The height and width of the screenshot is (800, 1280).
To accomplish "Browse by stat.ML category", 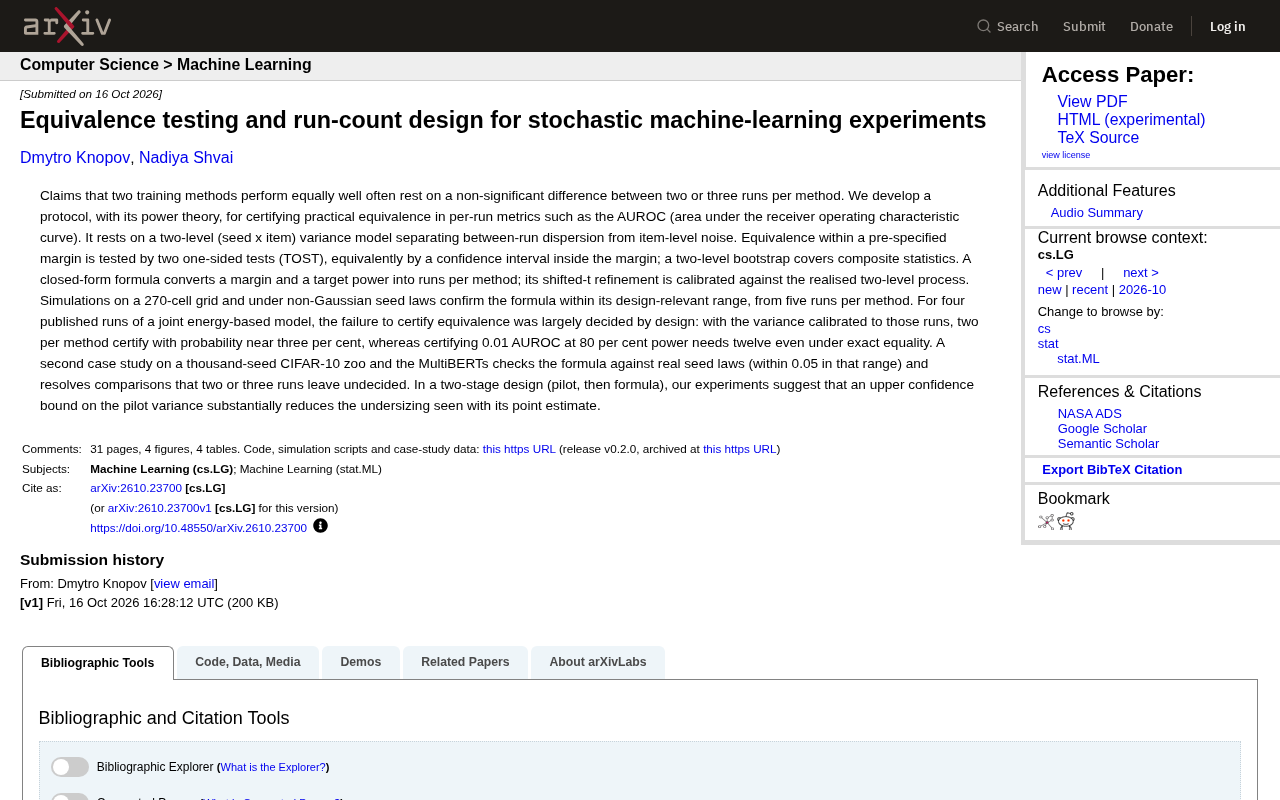I will (x=1078, y=359).
